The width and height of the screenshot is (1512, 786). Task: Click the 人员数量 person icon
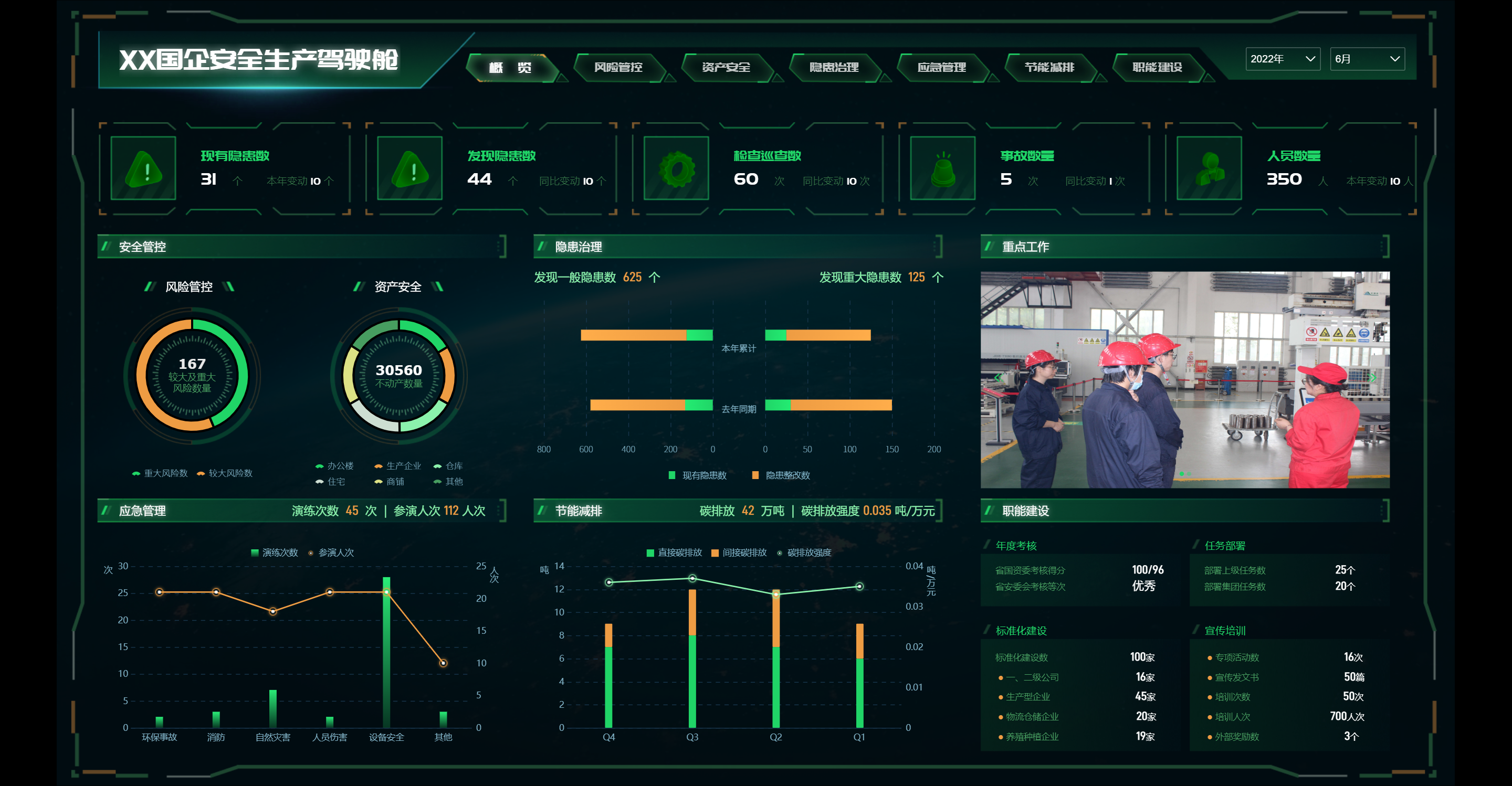click(1209, 168)
